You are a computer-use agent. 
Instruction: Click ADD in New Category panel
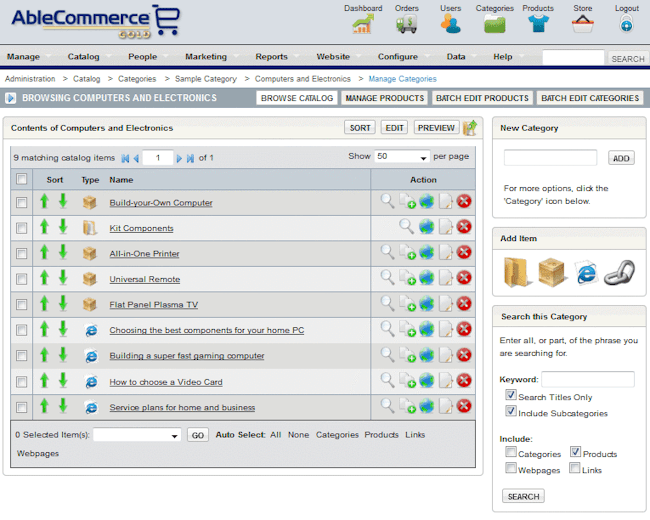tap(621, 158)
